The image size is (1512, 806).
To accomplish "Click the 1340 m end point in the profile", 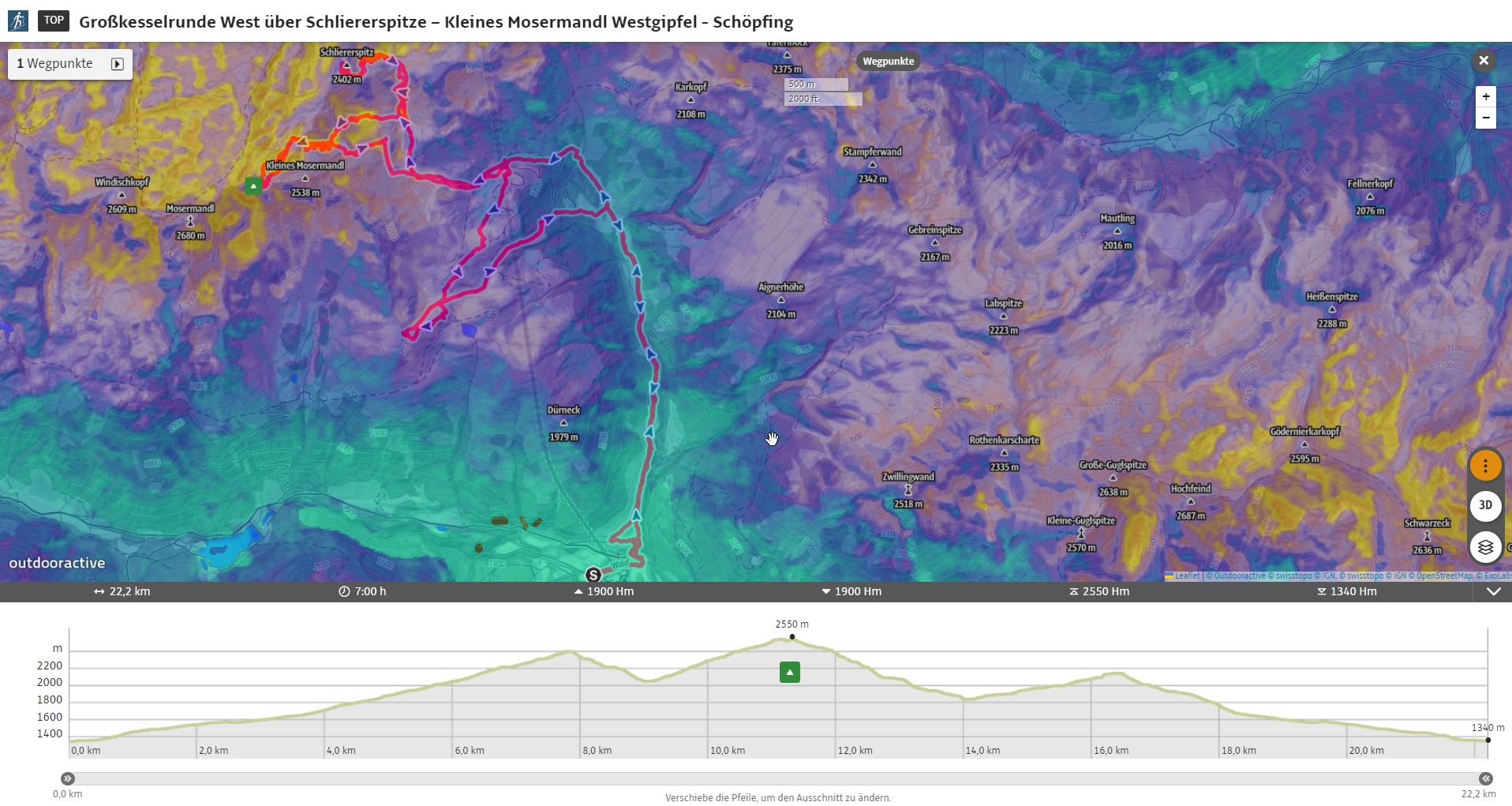I will pyautogui.click(x=1488, y=740).
